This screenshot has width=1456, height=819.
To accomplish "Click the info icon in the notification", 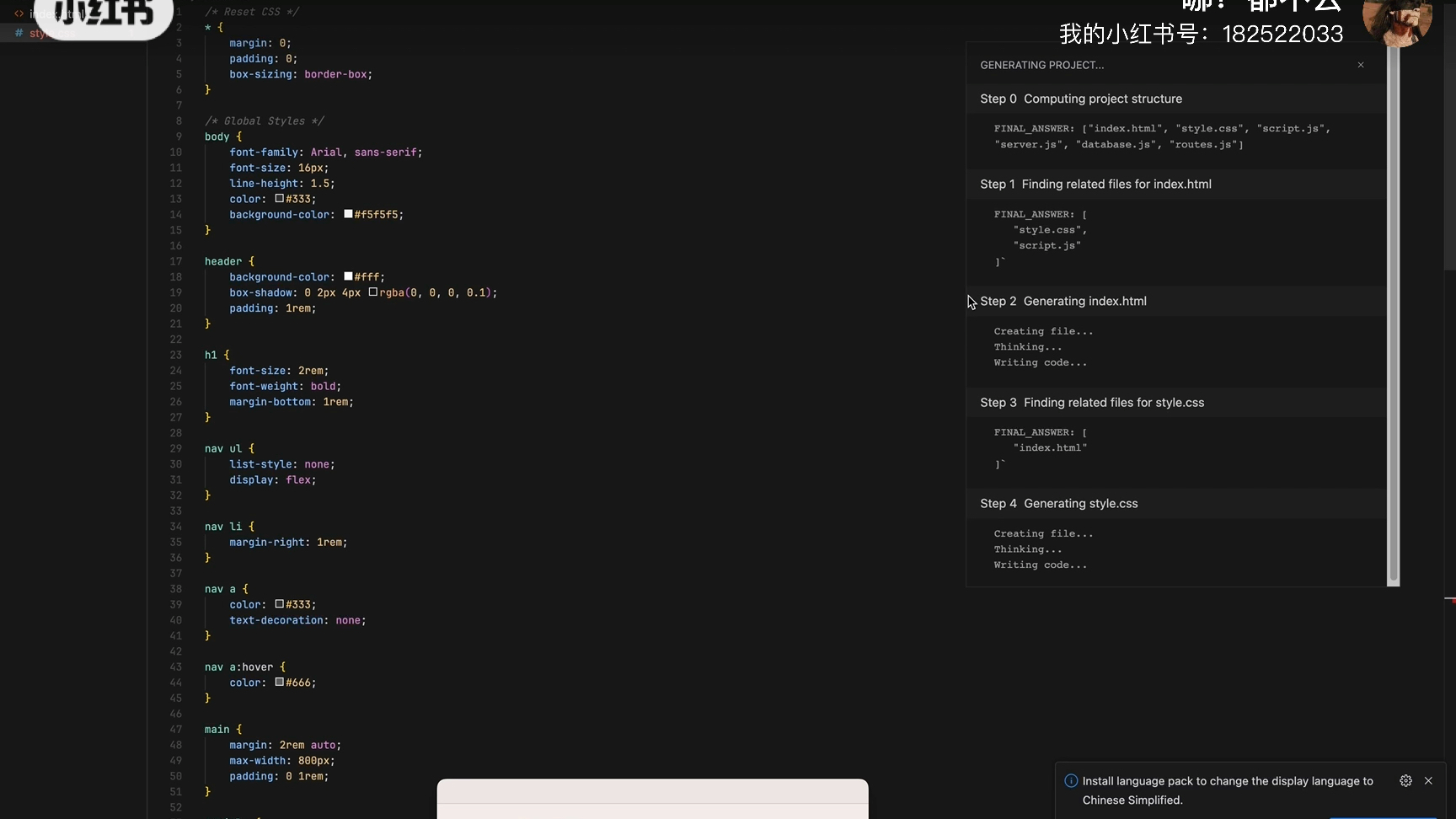I will pyautogui.click(x=1071, y=781).
